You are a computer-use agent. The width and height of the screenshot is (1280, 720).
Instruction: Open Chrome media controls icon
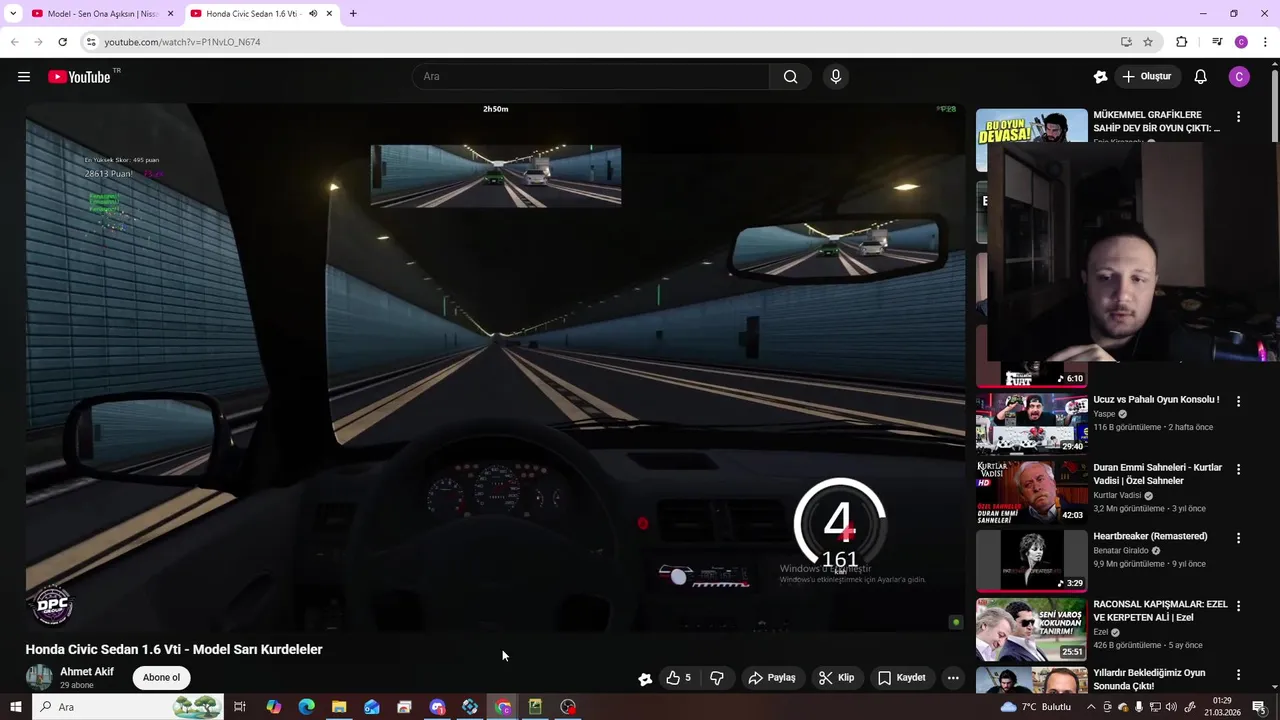pos(1217,42)
